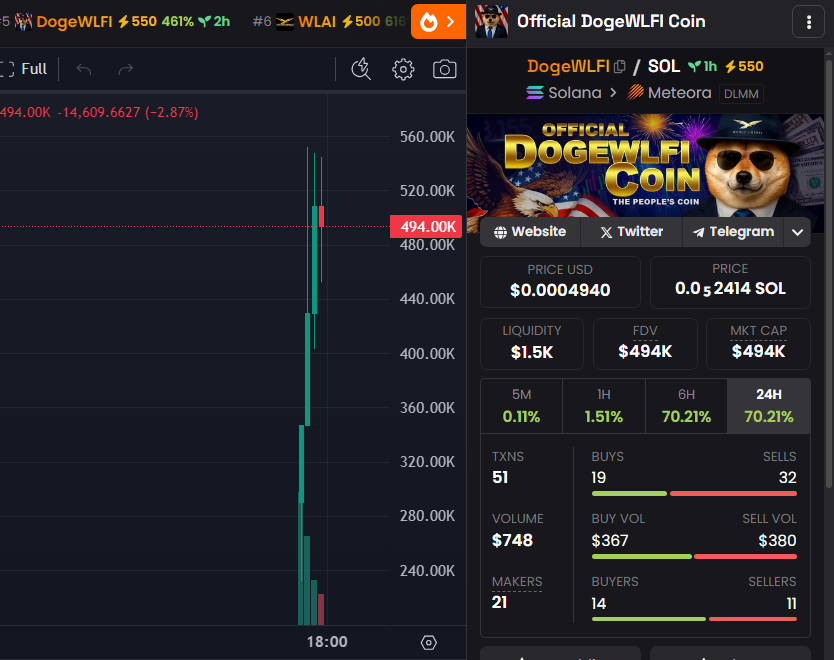The width and height of the screenshot is (834, 660).
Task: Click the 494.00K current price label
Action: click(x=426, y=227)
